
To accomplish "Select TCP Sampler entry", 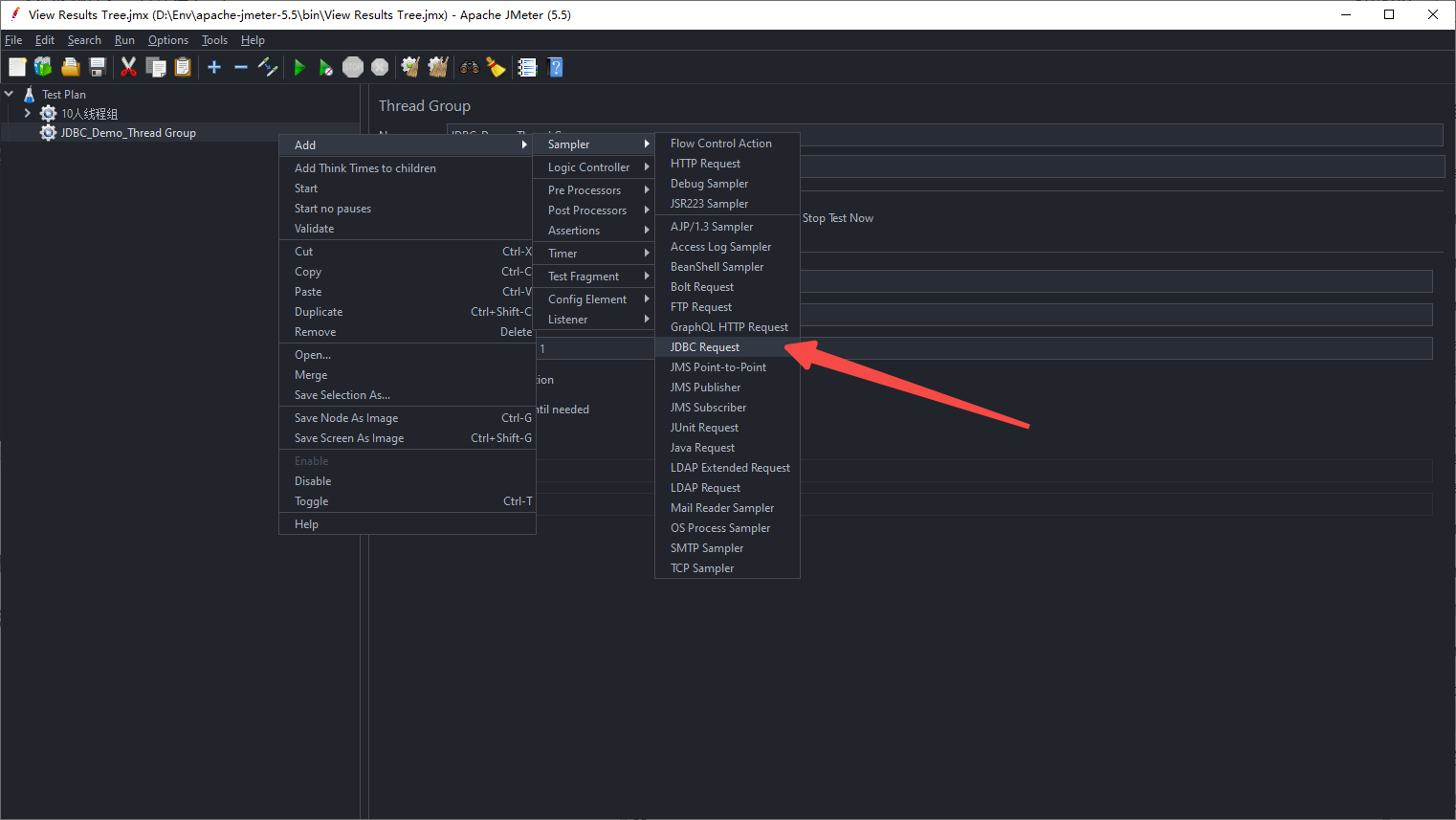I will pyautogui.click(x=727, y=567).
